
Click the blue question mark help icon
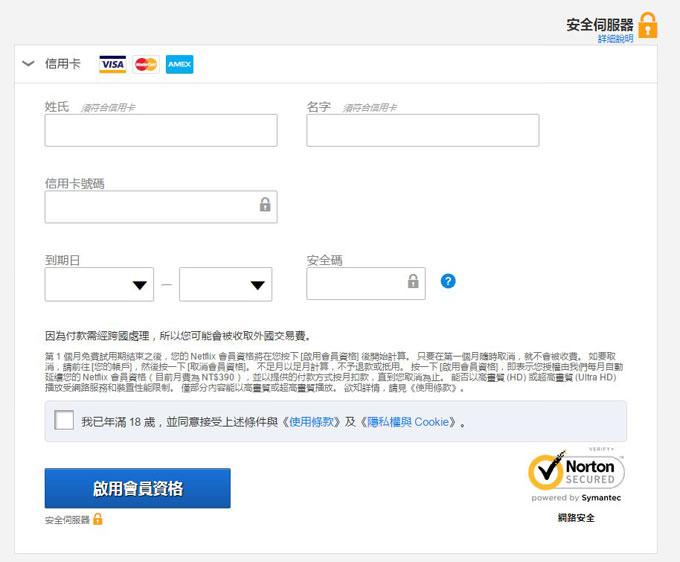[448, 281]
